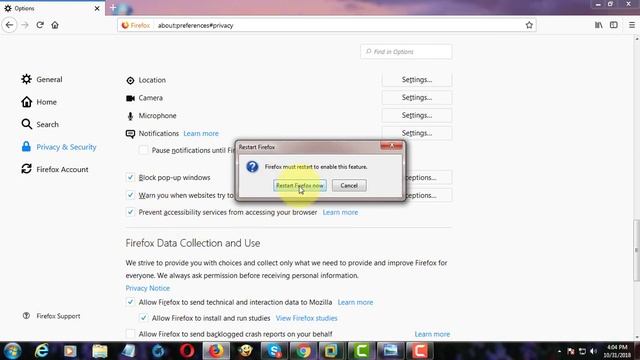This screenshot has height=360, width=640.
Task: Bookmark this page with the star icon
Action: (529, 25)
